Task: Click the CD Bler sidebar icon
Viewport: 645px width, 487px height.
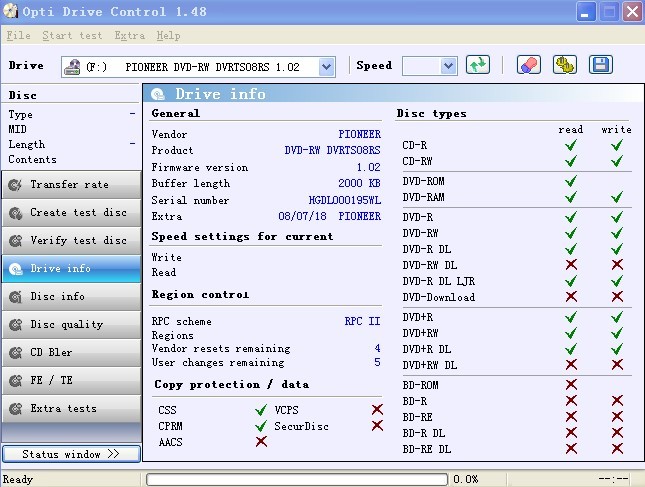Action: (x=15, y=353)
